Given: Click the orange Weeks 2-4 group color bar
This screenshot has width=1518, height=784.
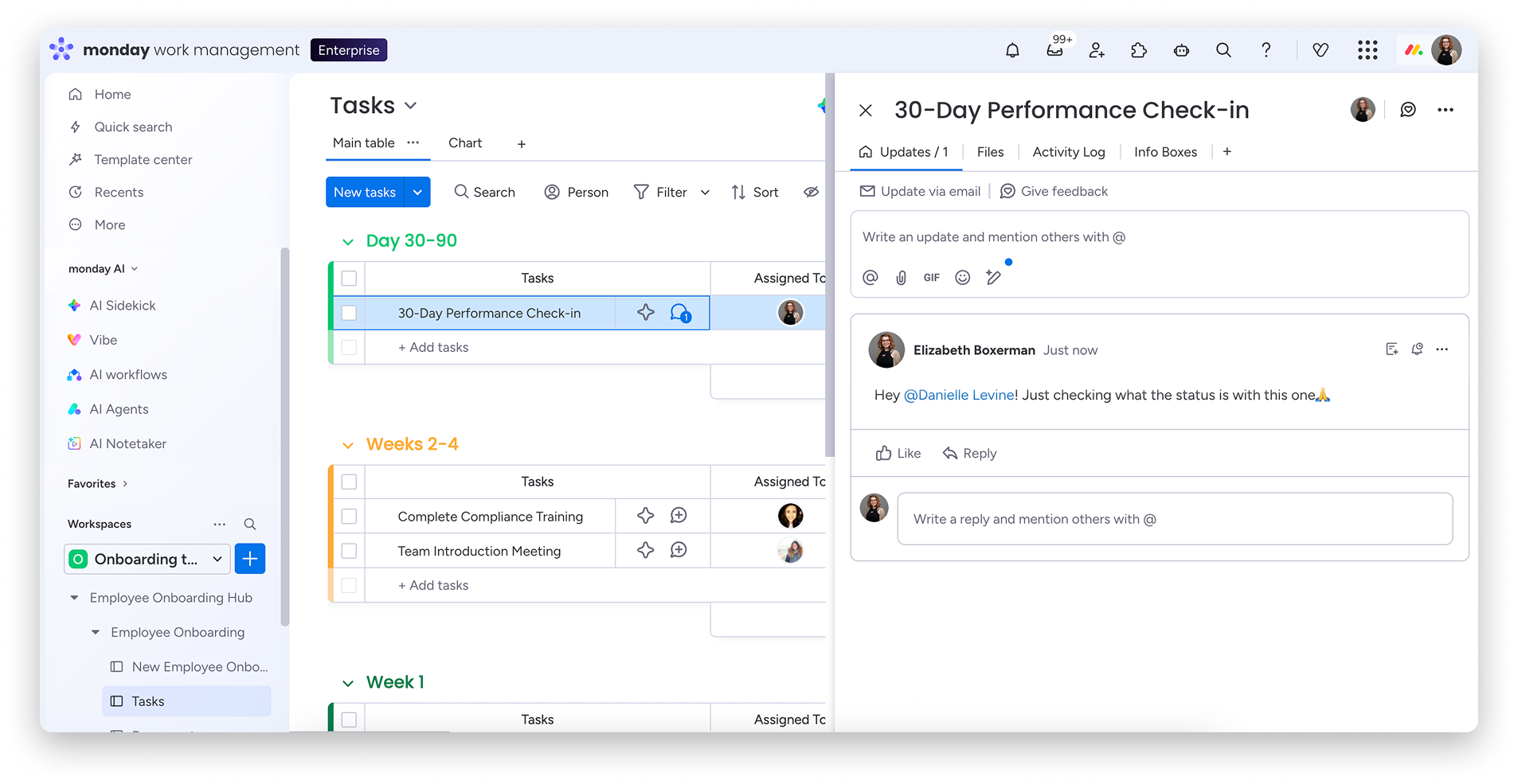Looking at the screenshot, I should 331,533.
